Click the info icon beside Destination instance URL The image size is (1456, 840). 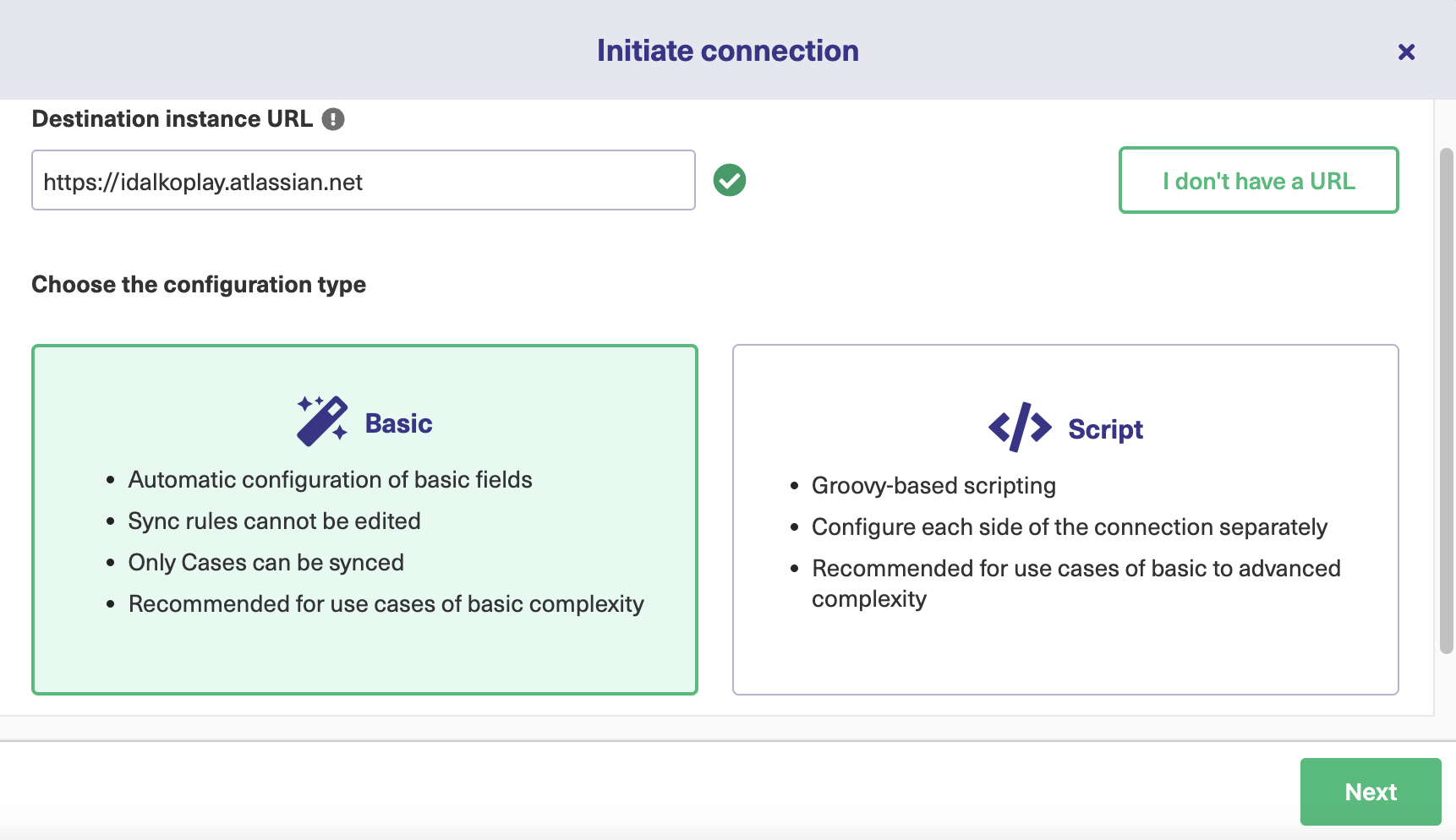pyautogui.click(x=333, y=119)
